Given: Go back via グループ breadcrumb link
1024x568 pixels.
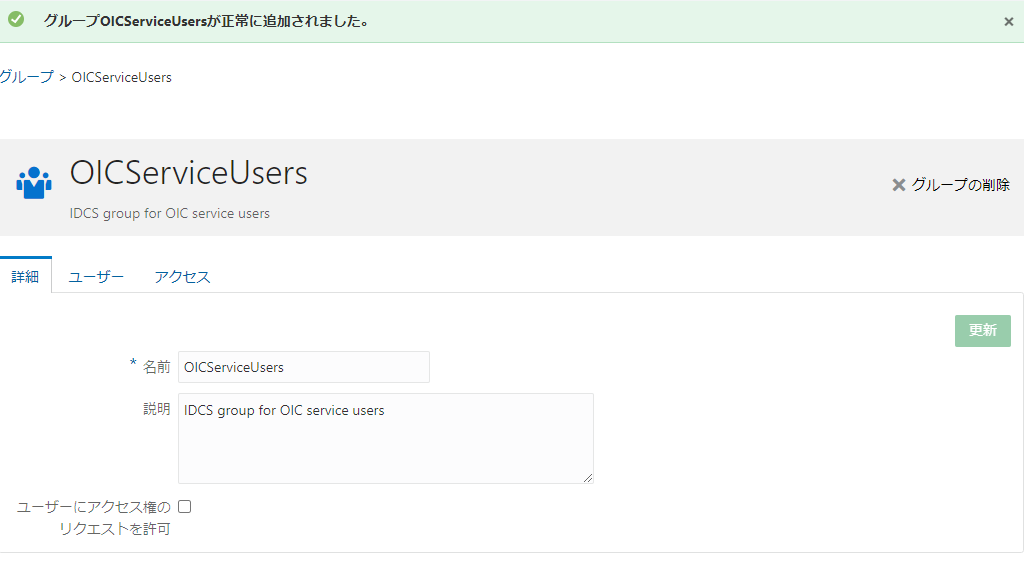Looking at the screenshot, I should tap(26, 77).
